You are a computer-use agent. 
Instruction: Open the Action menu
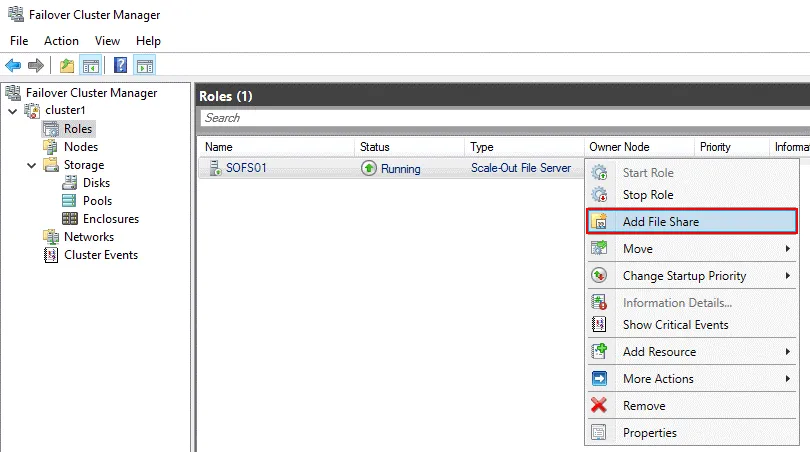click(61, 41)
